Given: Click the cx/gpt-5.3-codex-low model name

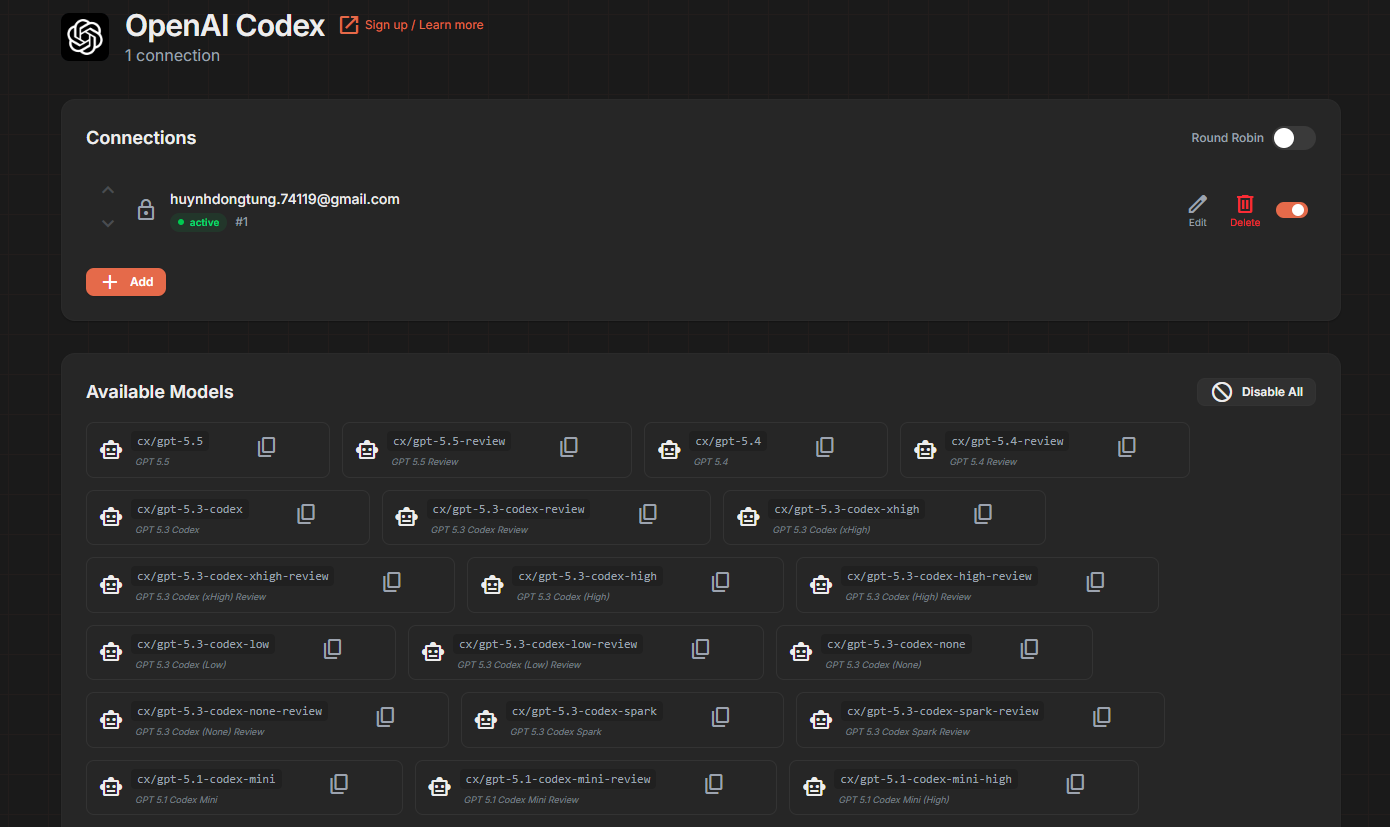Looking at the screenshot, I should [203, 644].
